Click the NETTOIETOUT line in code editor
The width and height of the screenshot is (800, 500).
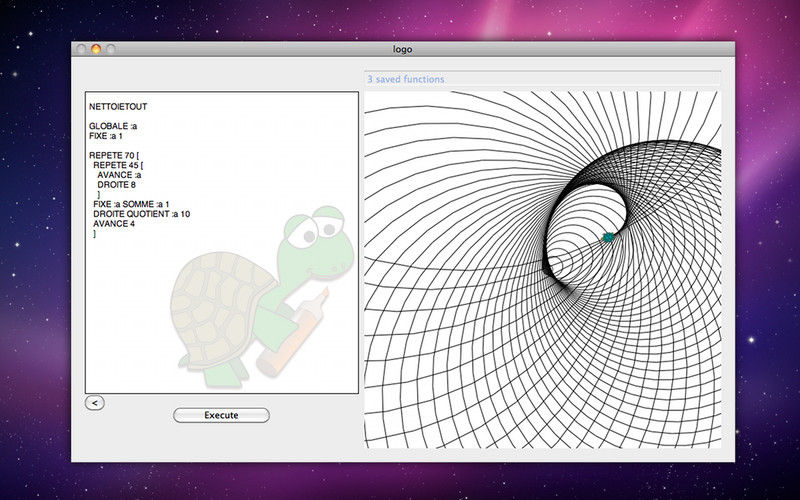(x=118, y=107)
